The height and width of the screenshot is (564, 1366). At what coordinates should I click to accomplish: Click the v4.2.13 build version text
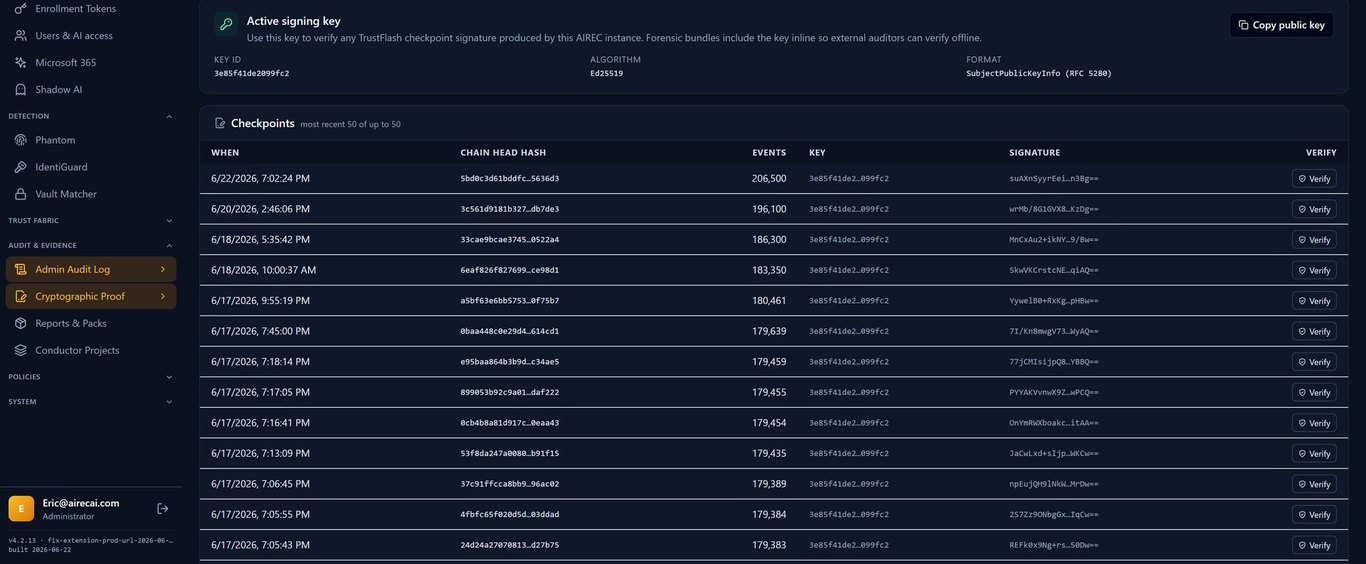click(90, 540)
